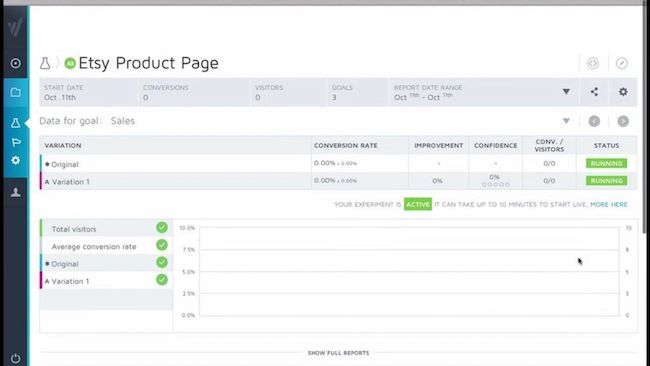Click the power logout icon in the sidebar
The image size is (650, 366).
(15, 359)
